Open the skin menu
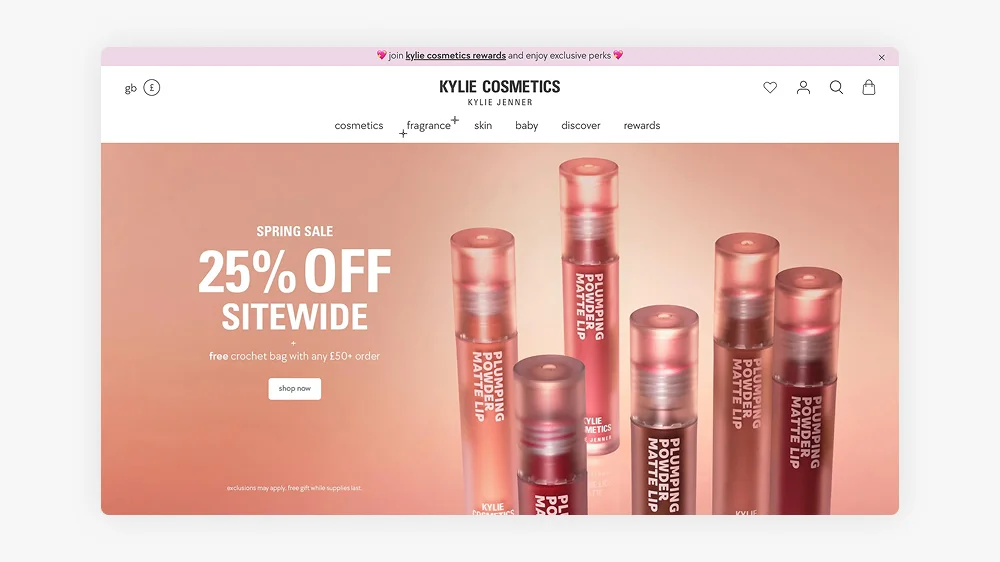Viewport: 1000px width, 562px height. (483, 126)
